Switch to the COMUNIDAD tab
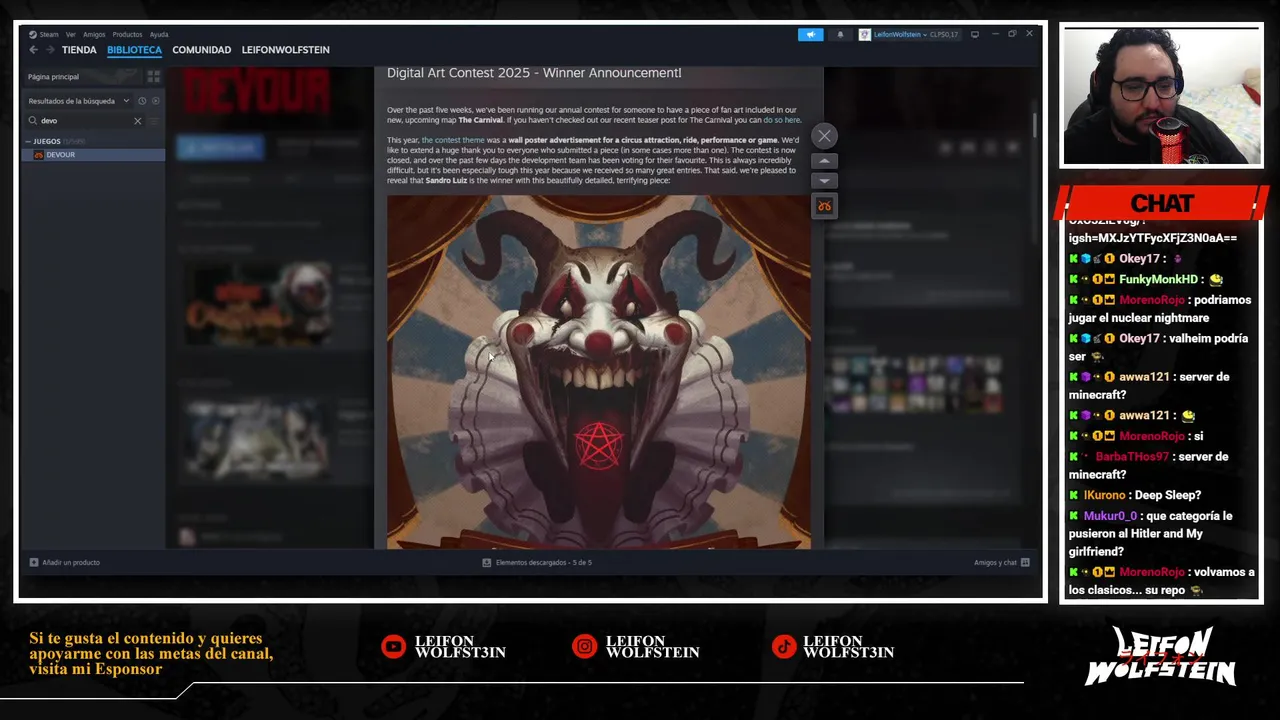 coord(201,50)
